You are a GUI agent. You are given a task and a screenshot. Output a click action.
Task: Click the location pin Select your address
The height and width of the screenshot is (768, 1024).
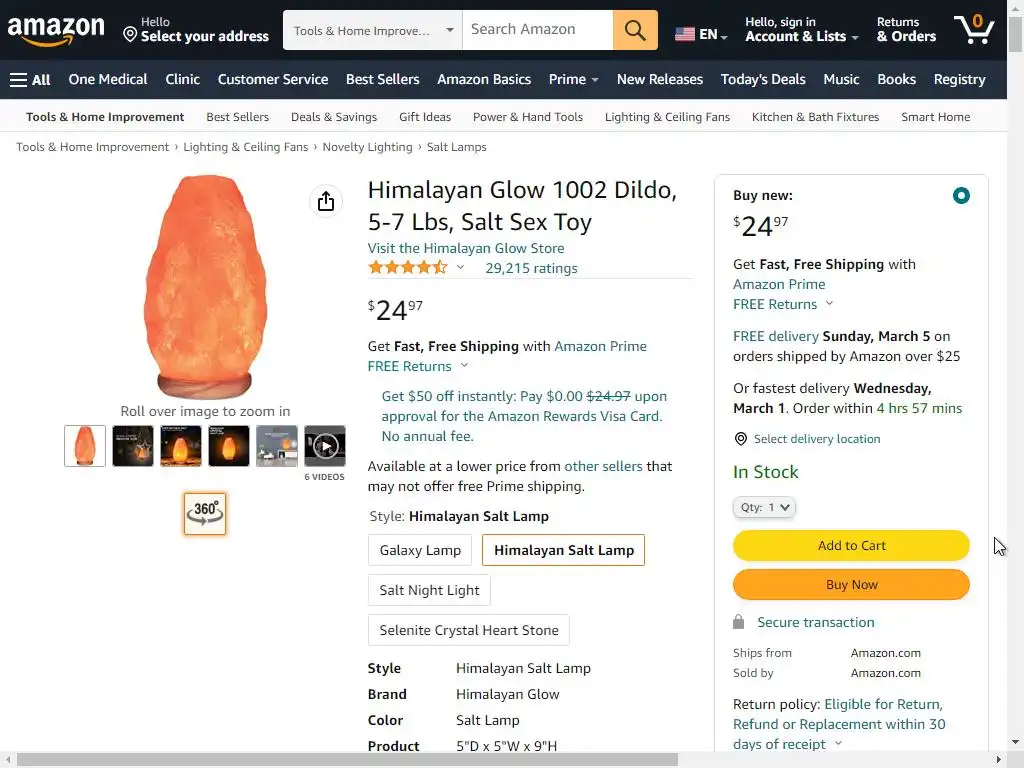(196, 30)
